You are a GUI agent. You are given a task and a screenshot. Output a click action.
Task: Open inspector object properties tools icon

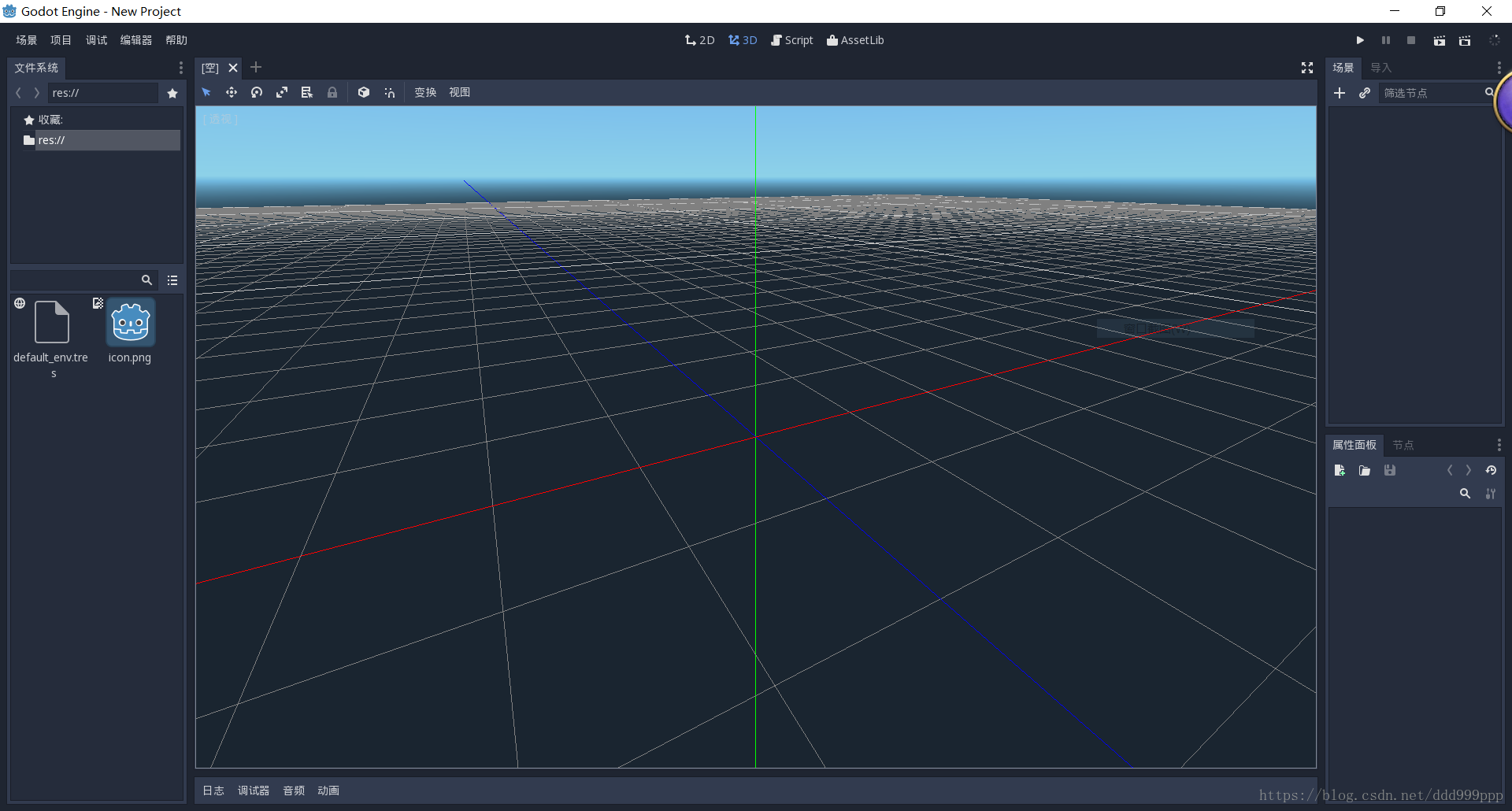(x=1491, y=494)
